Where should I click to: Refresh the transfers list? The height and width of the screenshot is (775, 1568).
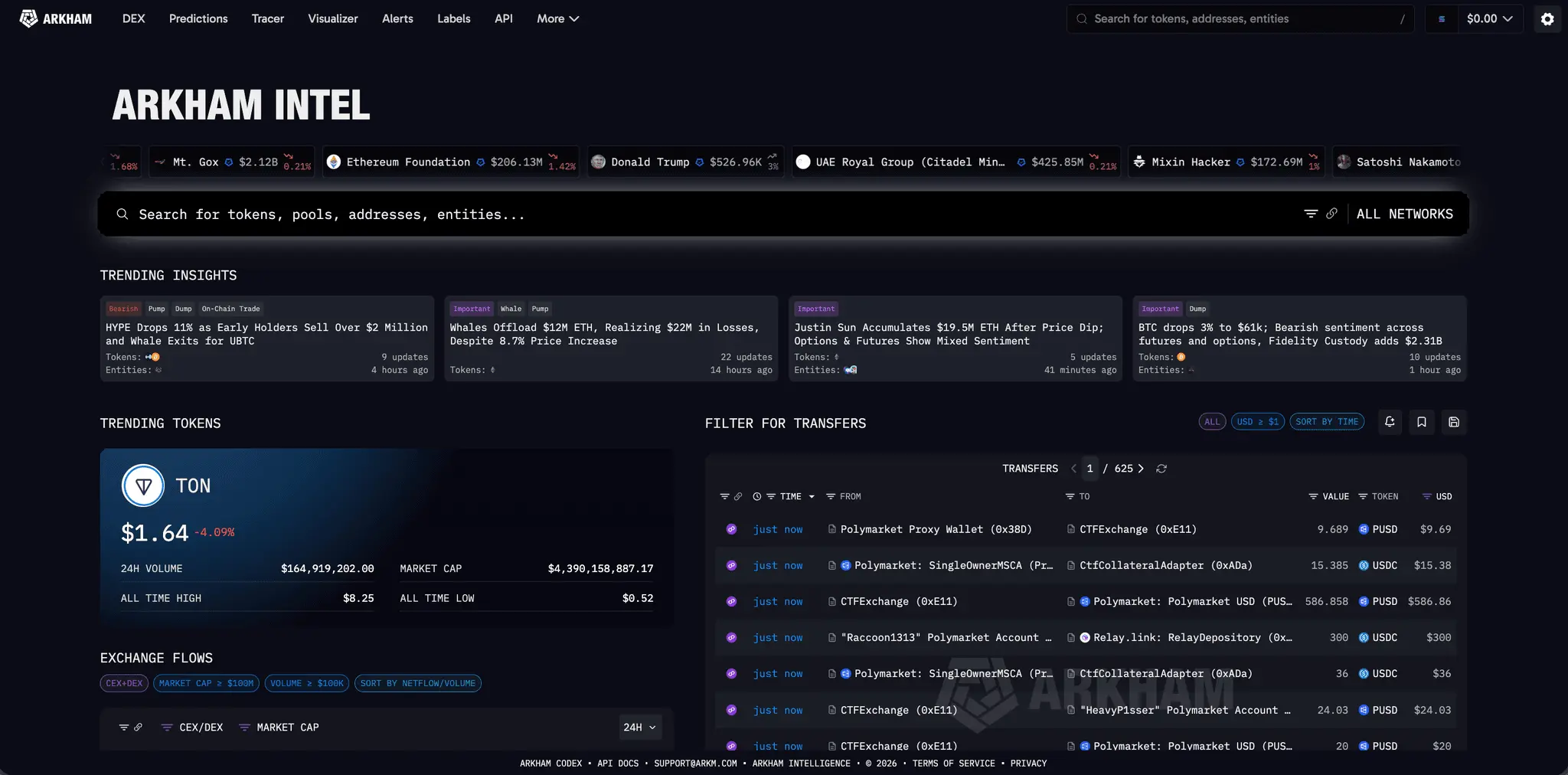(x=1161, y=469)
